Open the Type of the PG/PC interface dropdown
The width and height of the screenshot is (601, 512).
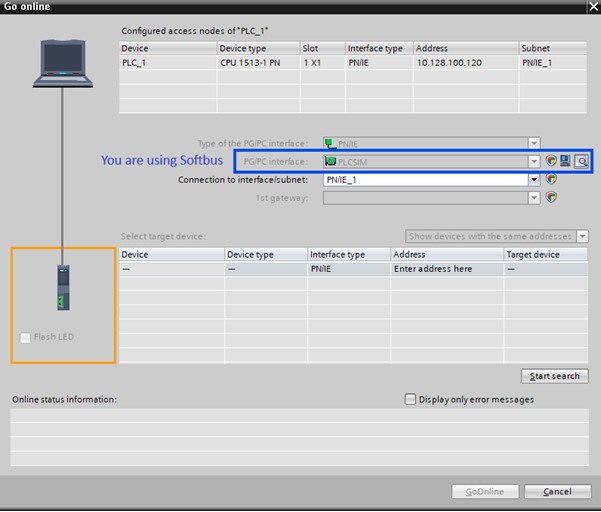pyautogui.click(x=534, y=144)
